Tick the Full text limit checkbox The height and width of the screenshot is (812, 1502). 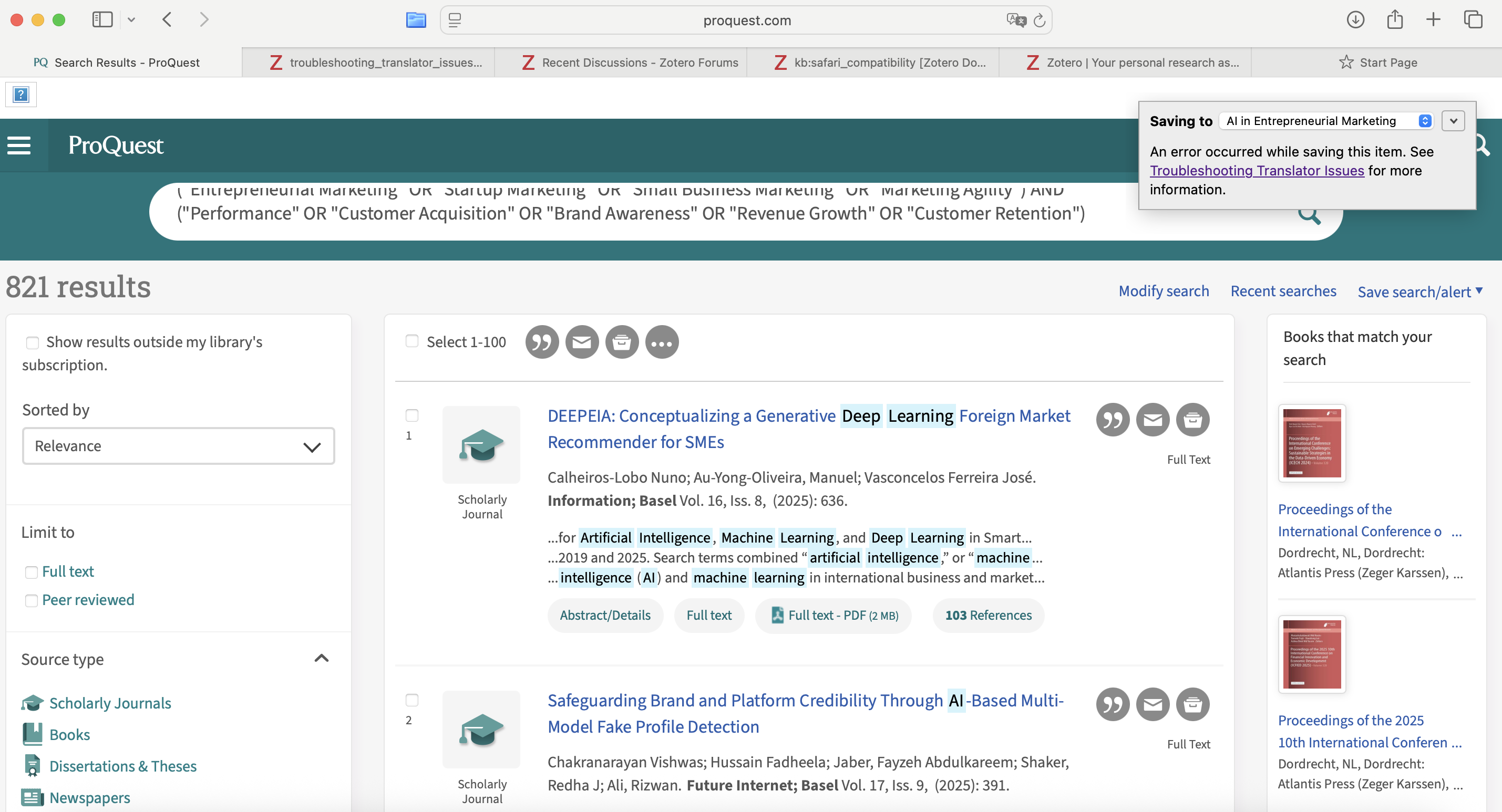(32, 572)
